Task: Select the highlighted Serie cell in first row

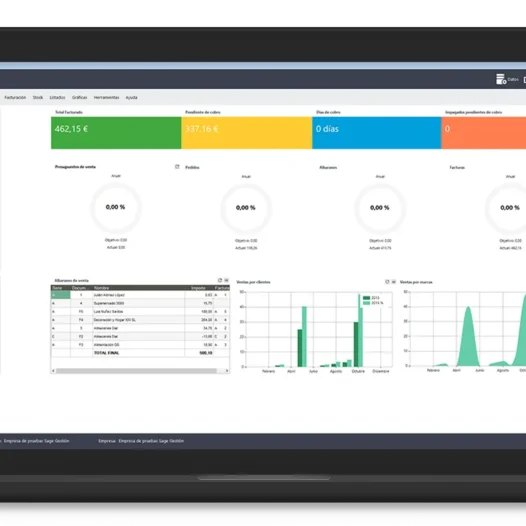Action: point(61,295)
